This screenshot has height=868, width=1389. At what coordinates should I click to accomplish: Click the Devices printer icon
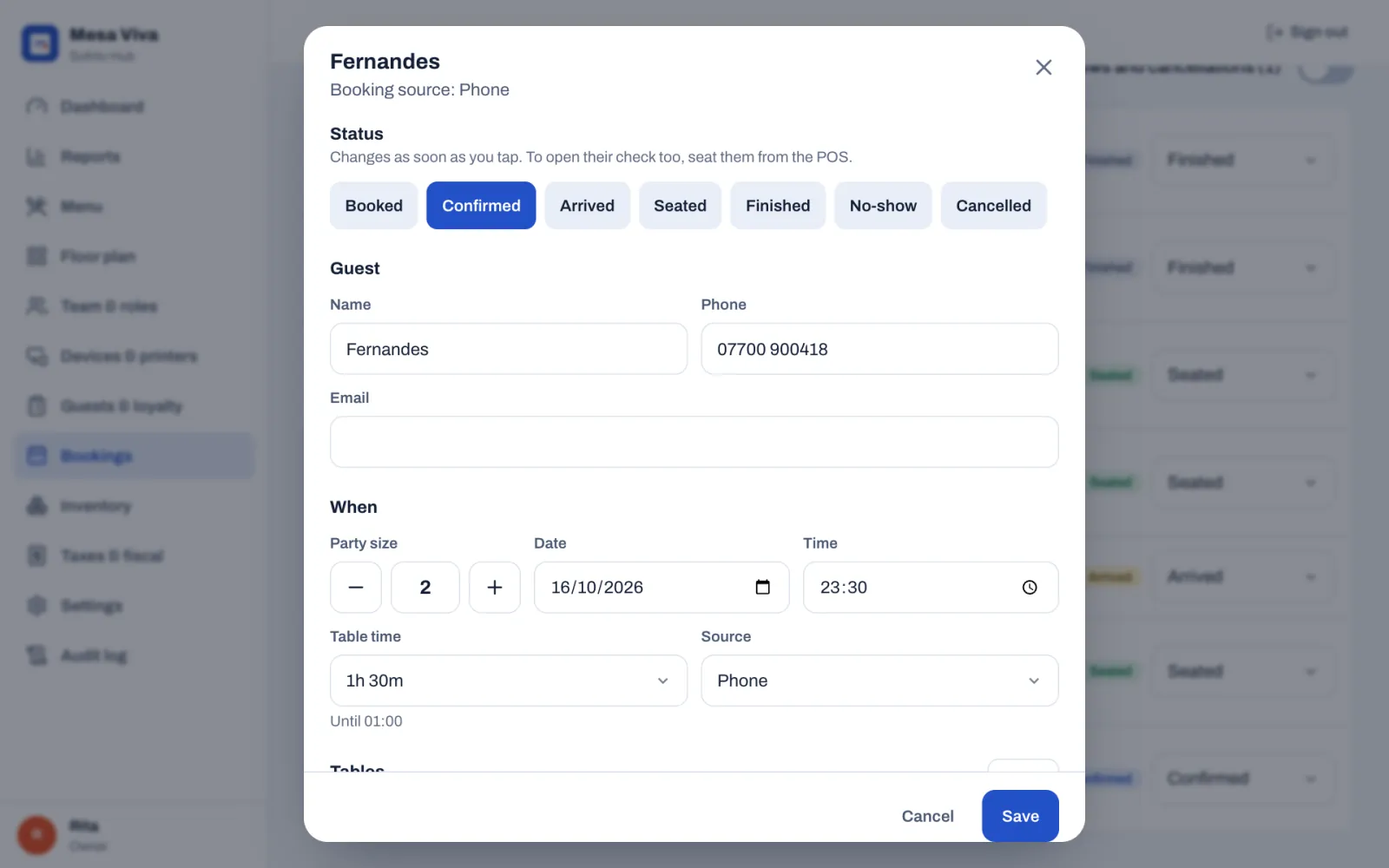coord(36,356)
